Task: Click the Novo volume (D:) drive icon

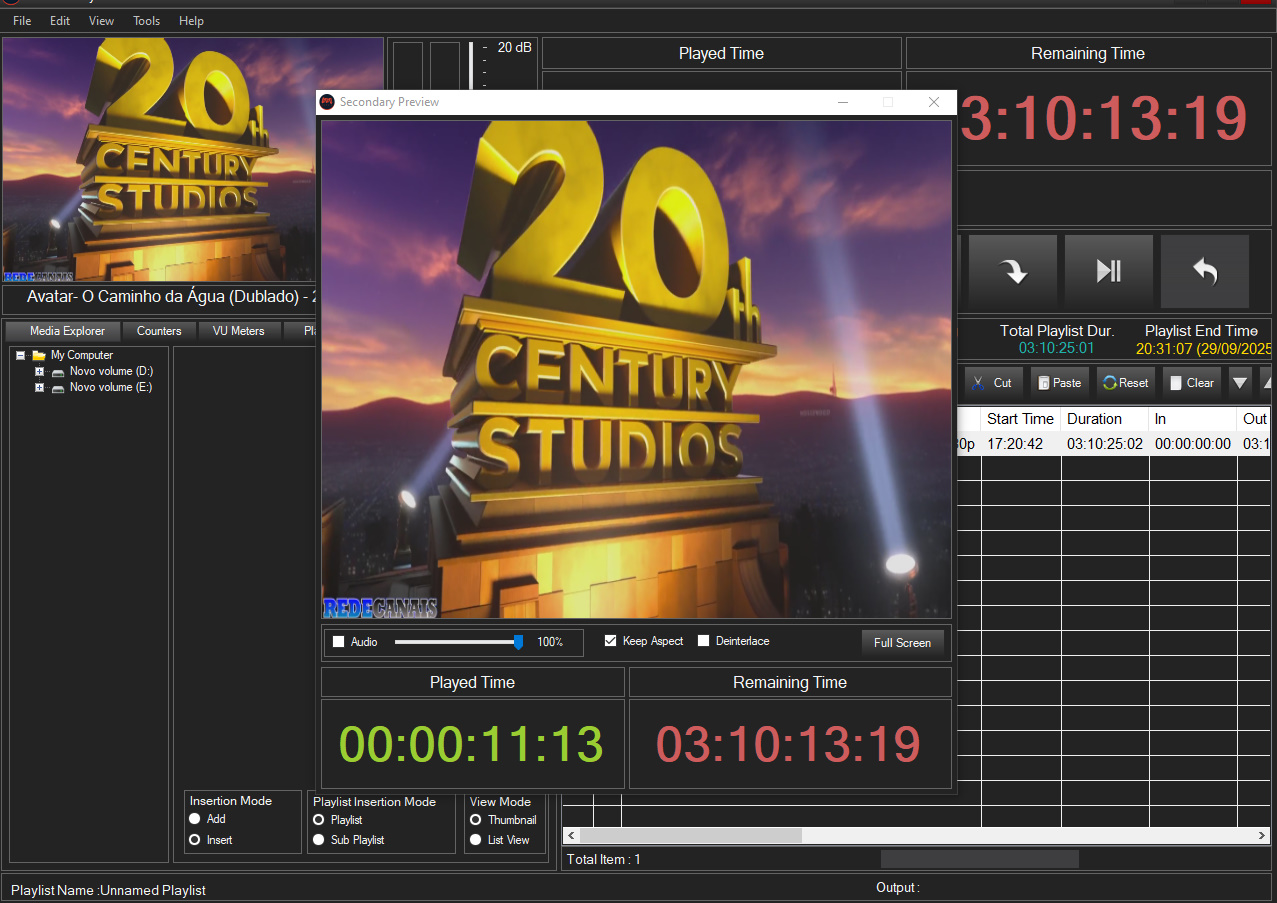Action: point(58,372)
